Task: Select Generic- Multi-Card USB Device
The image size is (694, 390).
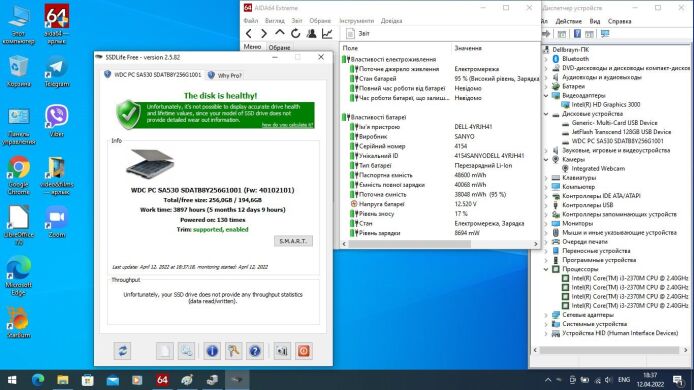Action: (614, 123)
